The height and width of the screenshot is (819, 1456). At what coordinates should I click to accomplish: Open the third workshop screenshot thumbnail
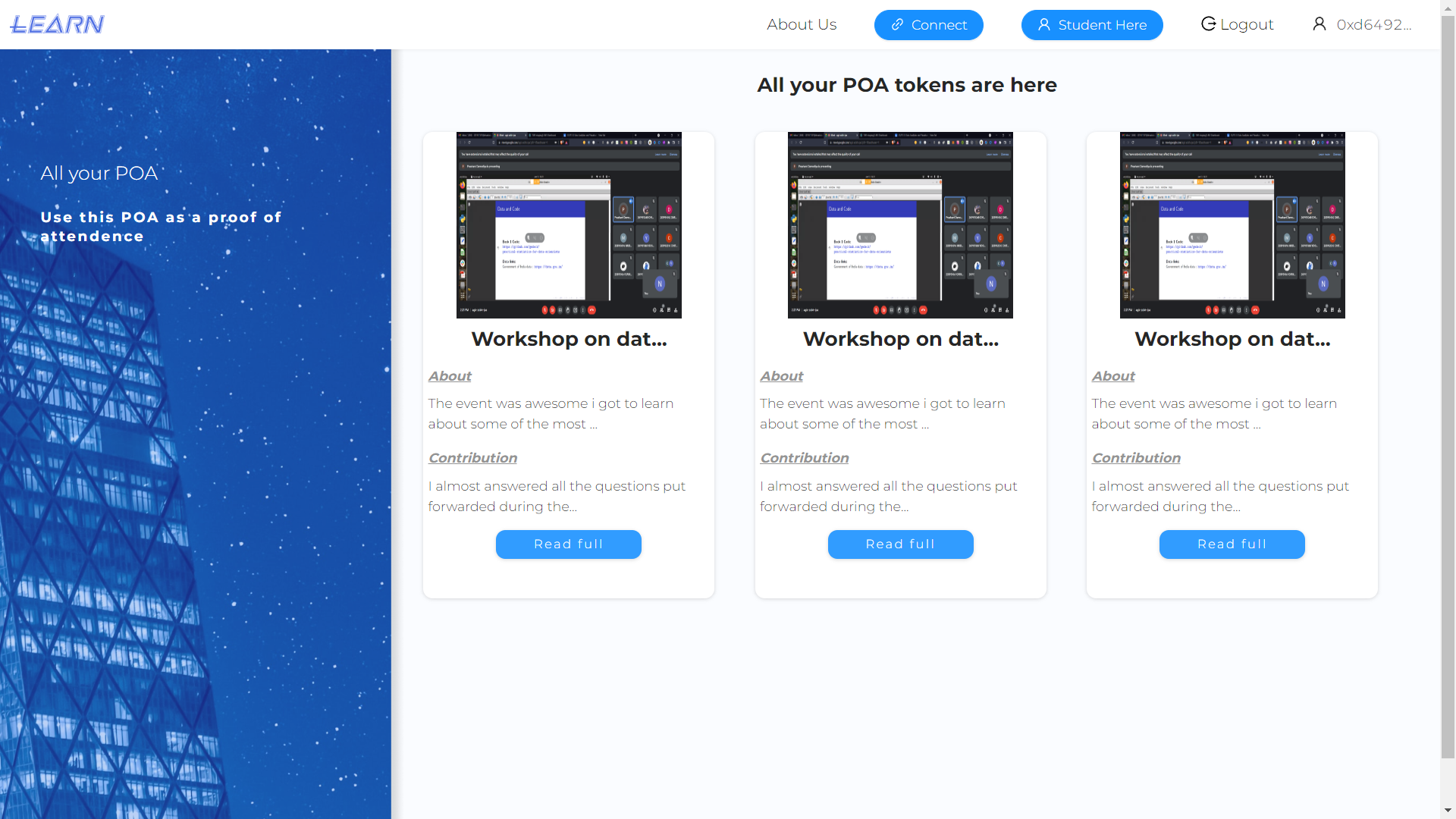pos(1232,225)
